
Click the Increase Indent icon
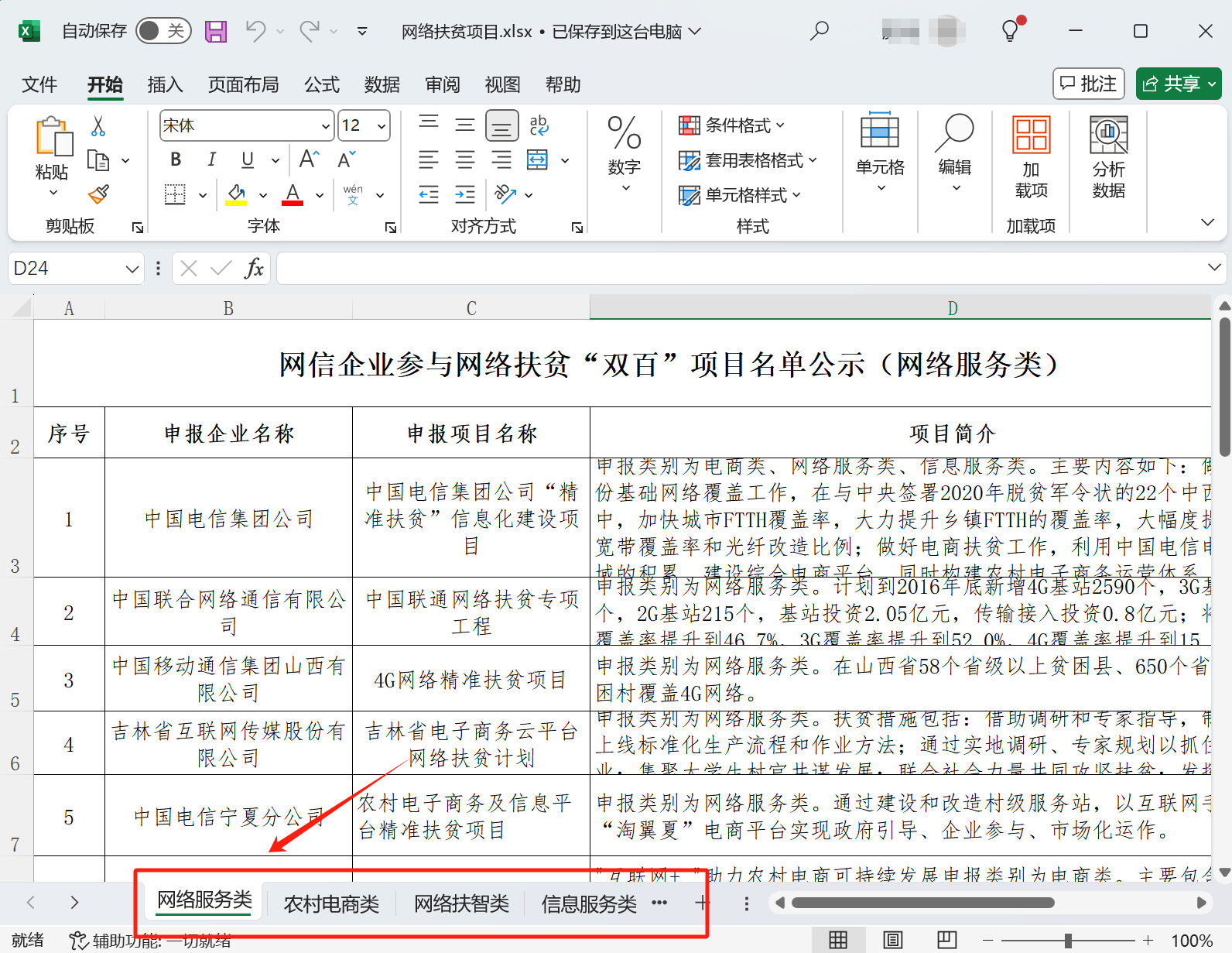(464, 194)
